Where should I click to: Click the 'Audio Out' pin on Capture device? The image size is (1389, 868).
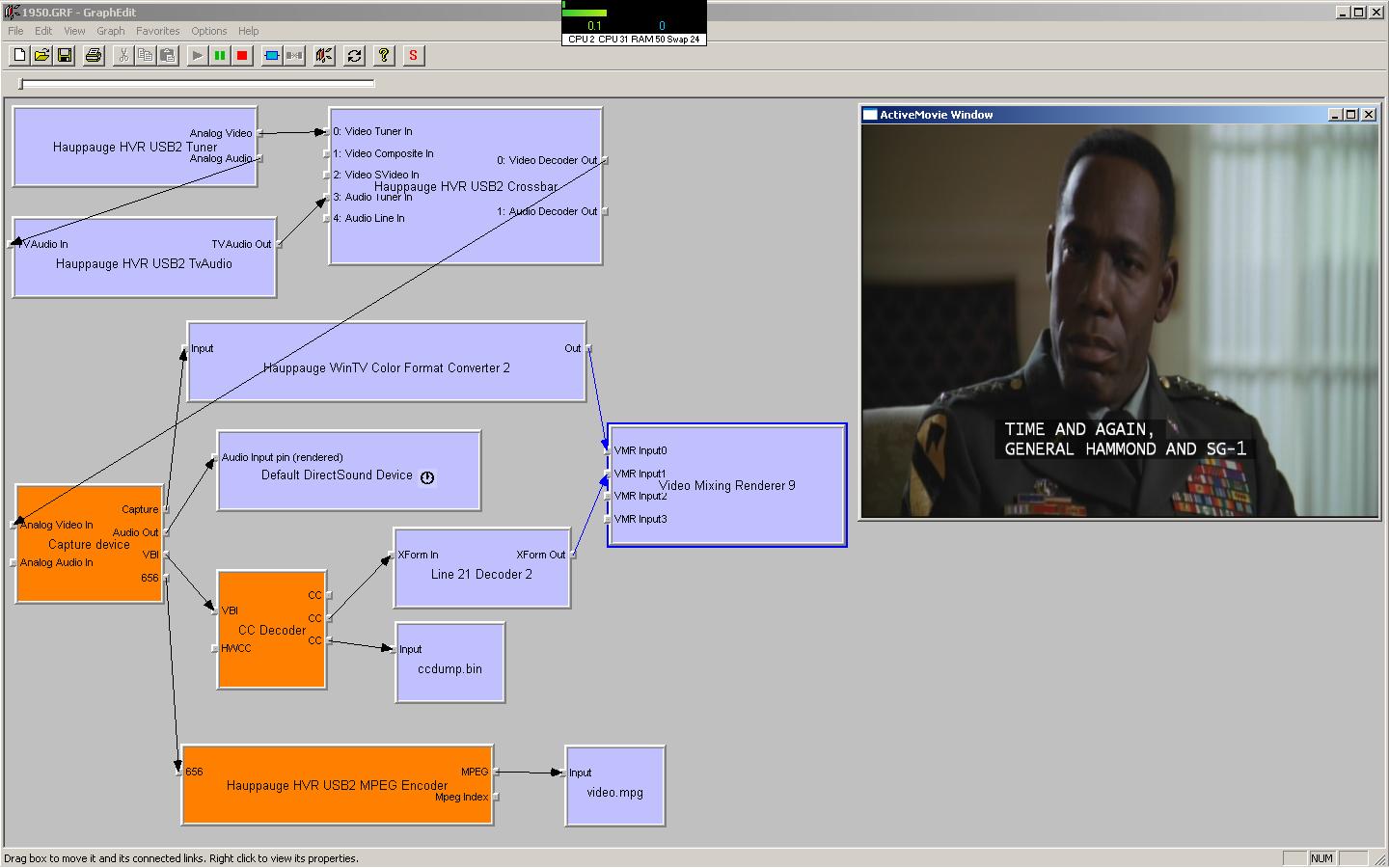(x=135, y=532)
